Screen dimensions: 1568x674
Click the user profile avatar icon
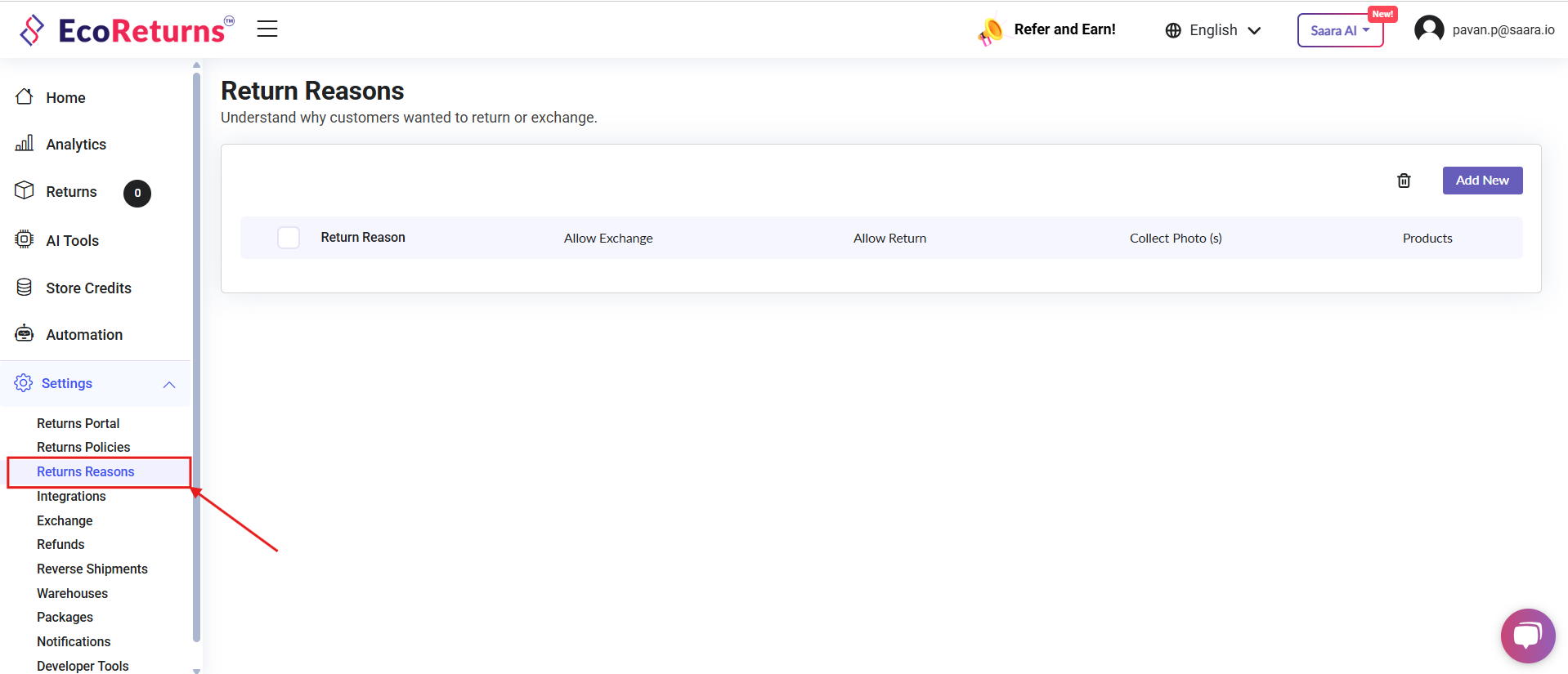pyautogui.click(x=1429, y=29)
